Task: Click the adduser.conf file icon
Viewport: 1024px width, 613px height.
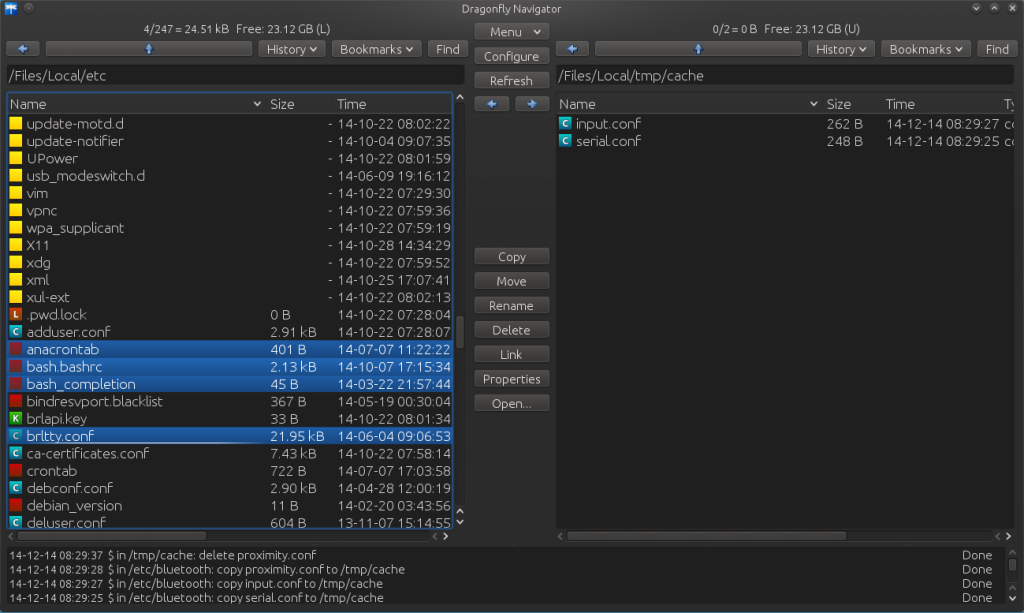Action: 16,332
